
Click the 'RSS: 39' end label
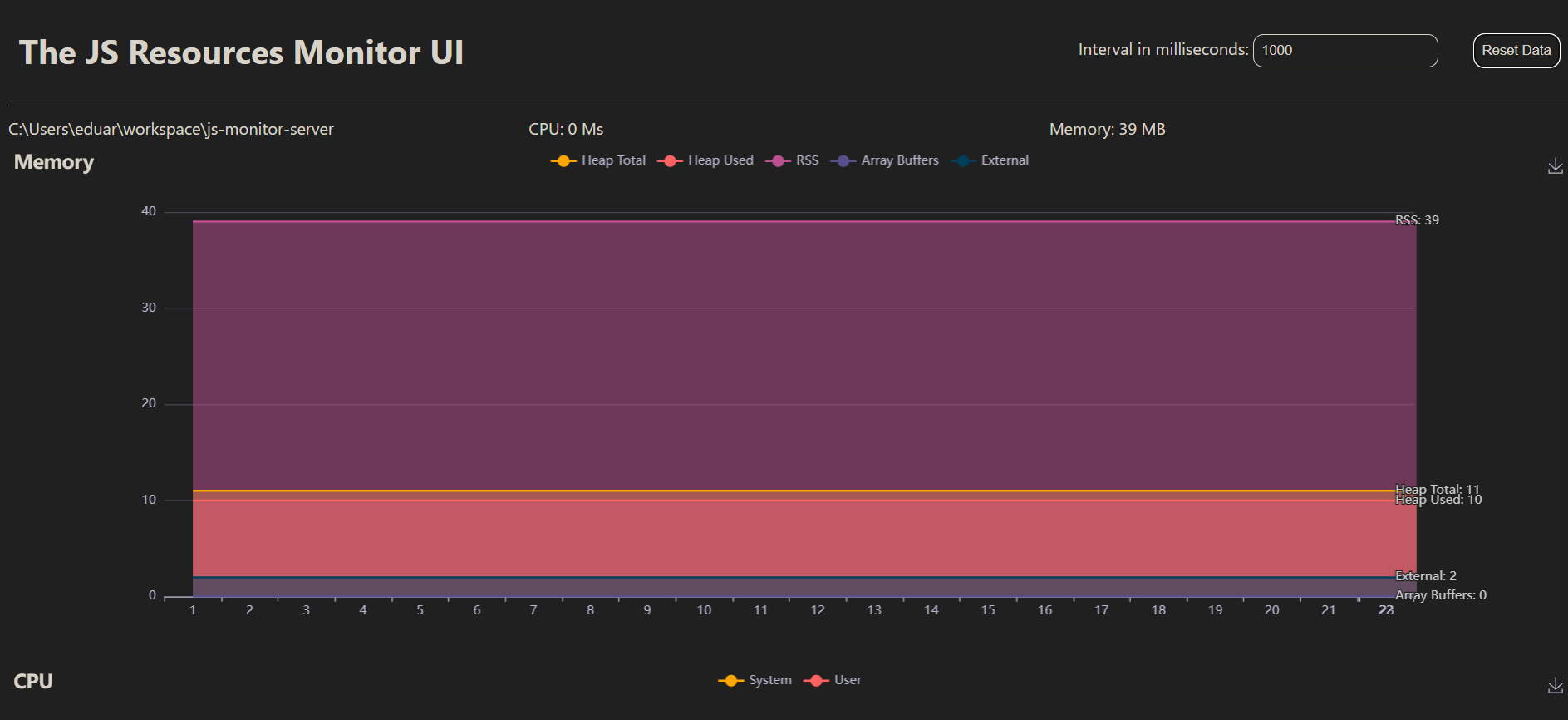point(1417,220)
